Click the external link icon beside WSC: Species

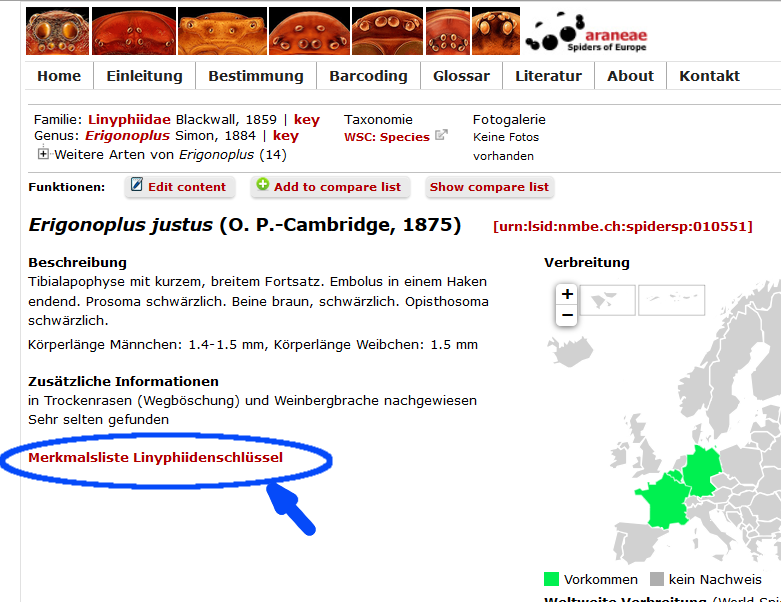pyautogui.click(x=441, y=136)
